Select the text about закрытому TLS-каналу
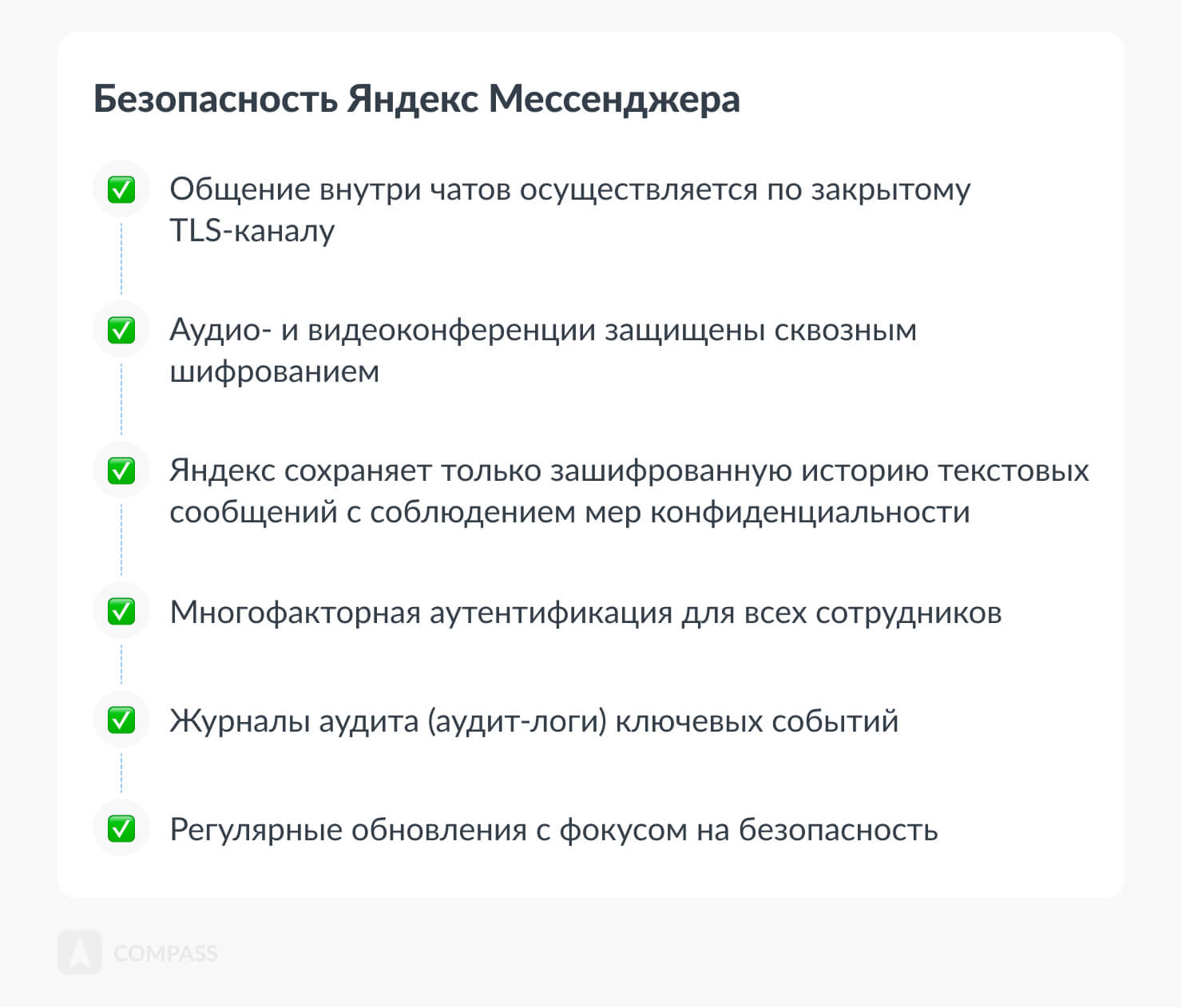The width and height of the screenshot is (1182, 1008). click(x=569, y=209)
